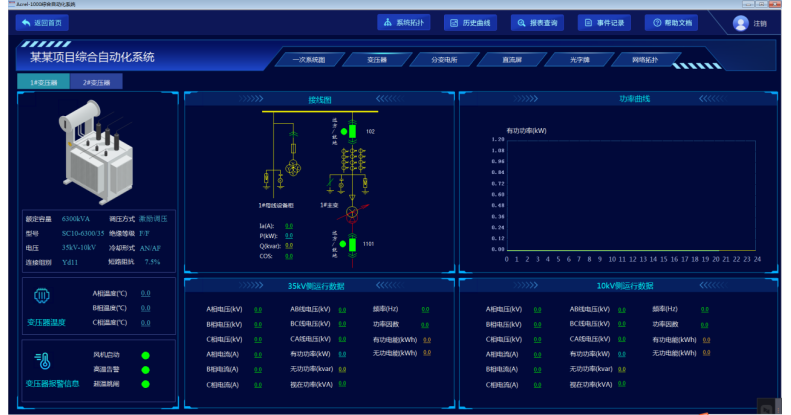Click the 功率曲线 panel title
Viewport: 791px width, 415px height.
[635, 99]
